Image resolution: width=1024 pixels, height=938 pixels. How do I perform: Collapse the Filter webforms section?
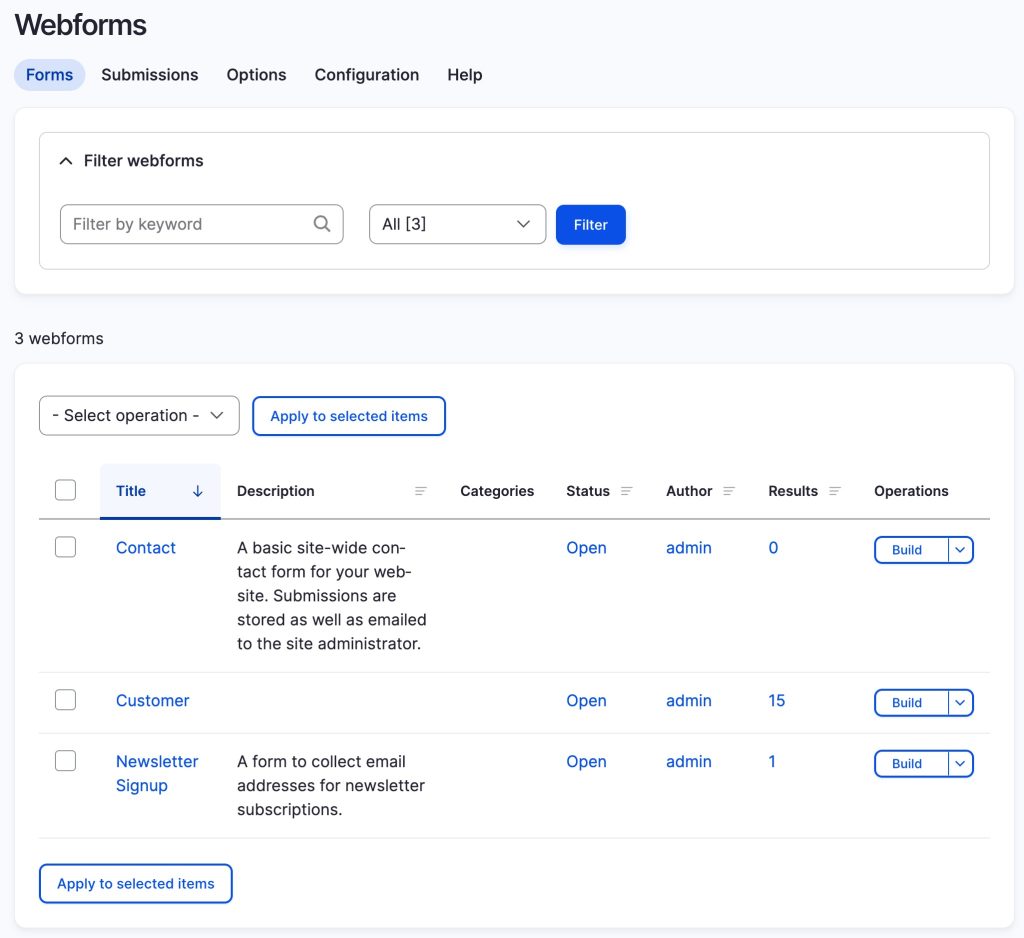coord(131,161)
